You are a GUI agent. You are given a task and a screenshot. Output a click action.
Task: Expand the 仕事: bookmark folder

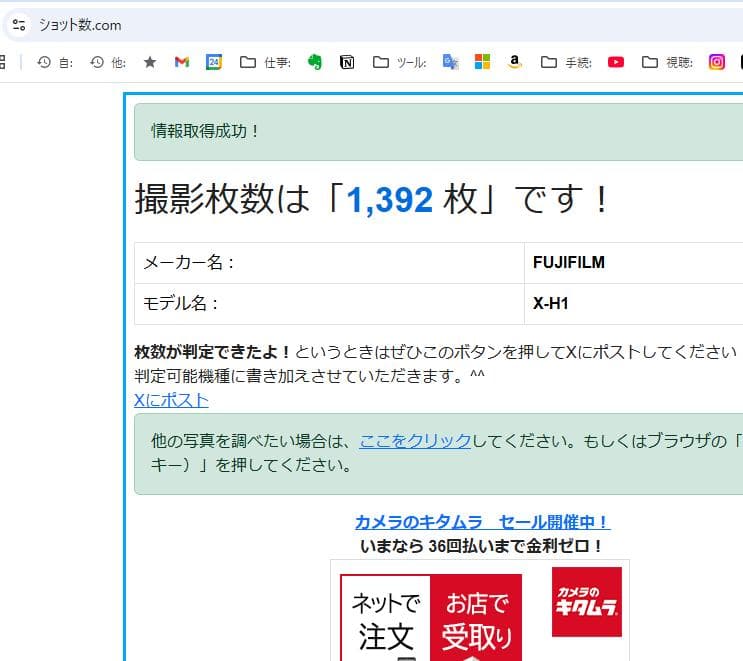(265, 62)
